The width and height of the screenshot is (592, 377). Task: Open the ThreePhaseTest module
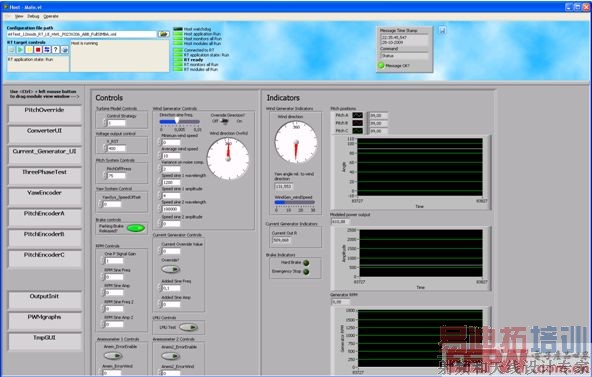click(45, 176)
